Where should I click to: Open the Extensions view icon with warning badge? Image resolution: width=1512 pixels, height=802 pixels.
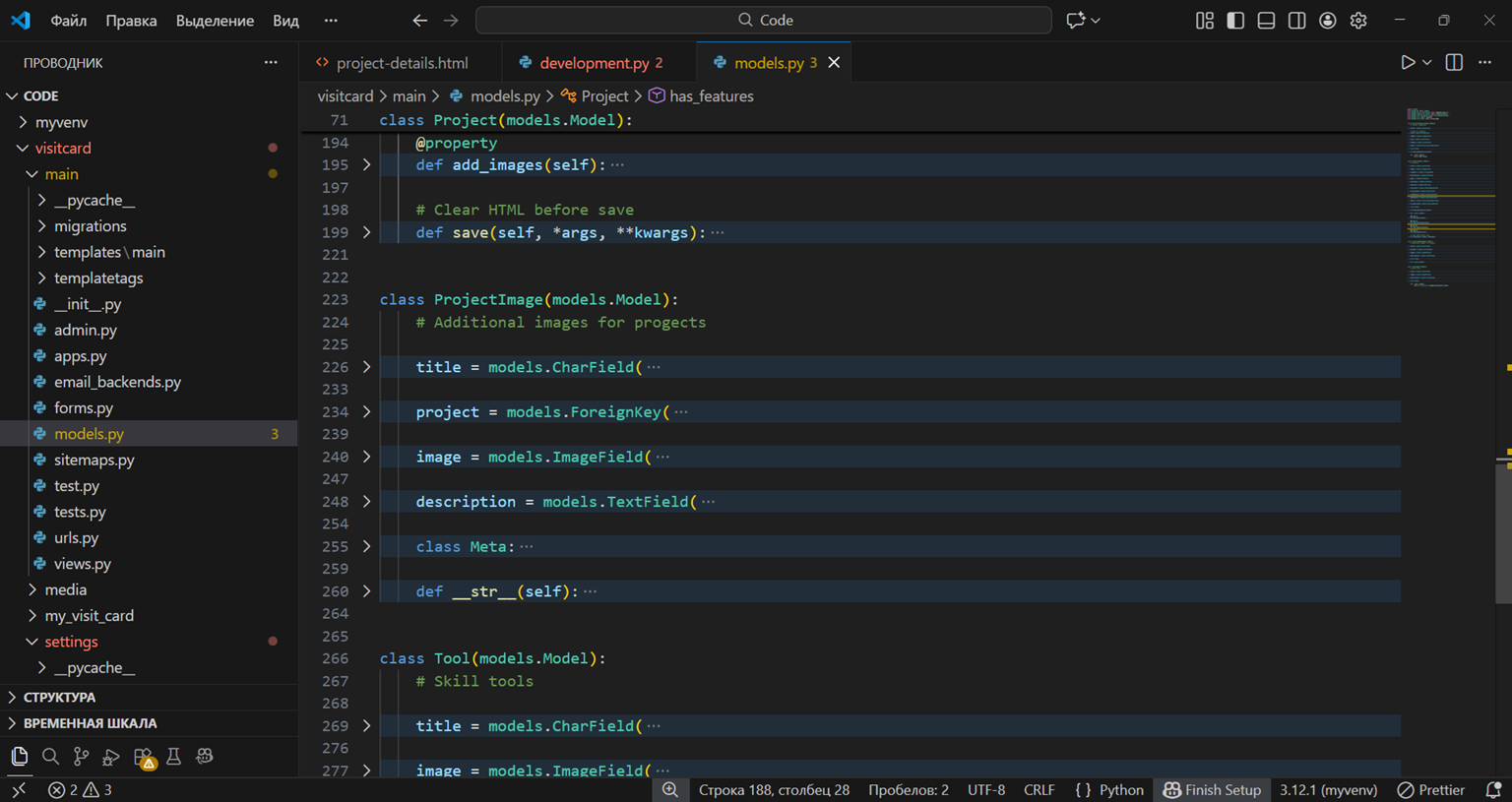pos(144,757)
